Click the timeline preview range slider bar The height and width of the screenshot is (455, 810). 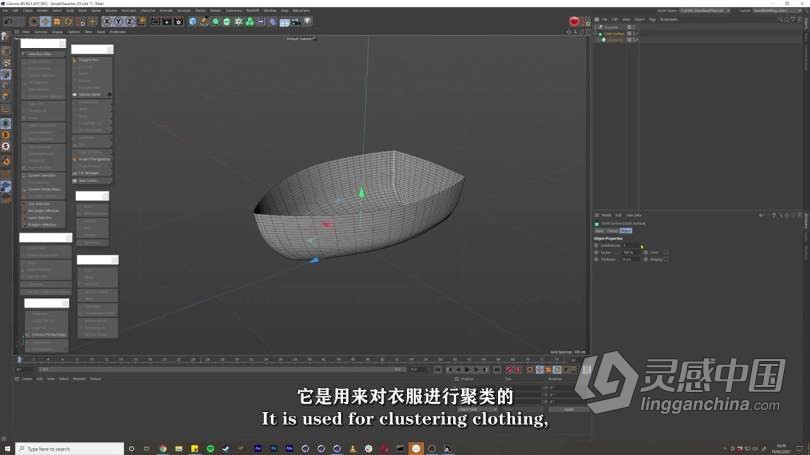tap(221, 370)
